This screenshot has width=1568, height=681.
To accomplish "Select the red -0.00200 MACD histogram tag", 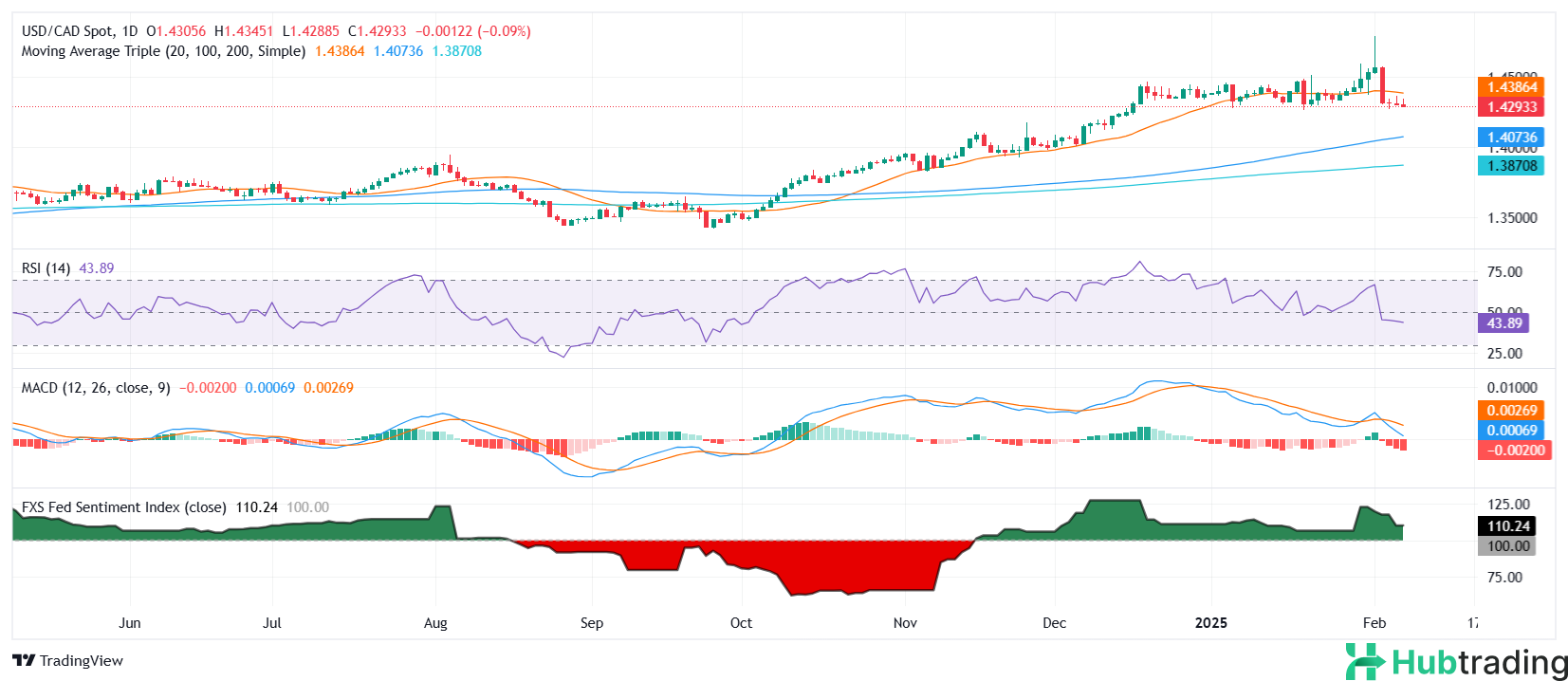I will (1514, 451).
